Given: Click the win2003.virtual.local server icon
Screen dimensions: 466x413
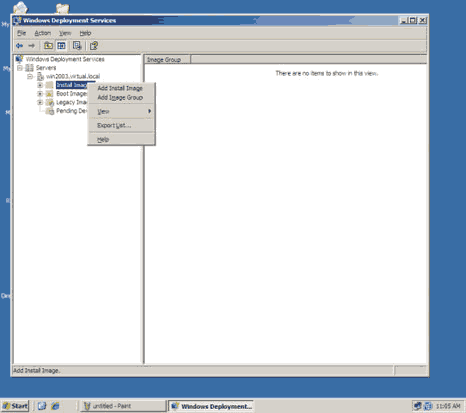Looking at the screenshot, I should (x=40, y=77).
